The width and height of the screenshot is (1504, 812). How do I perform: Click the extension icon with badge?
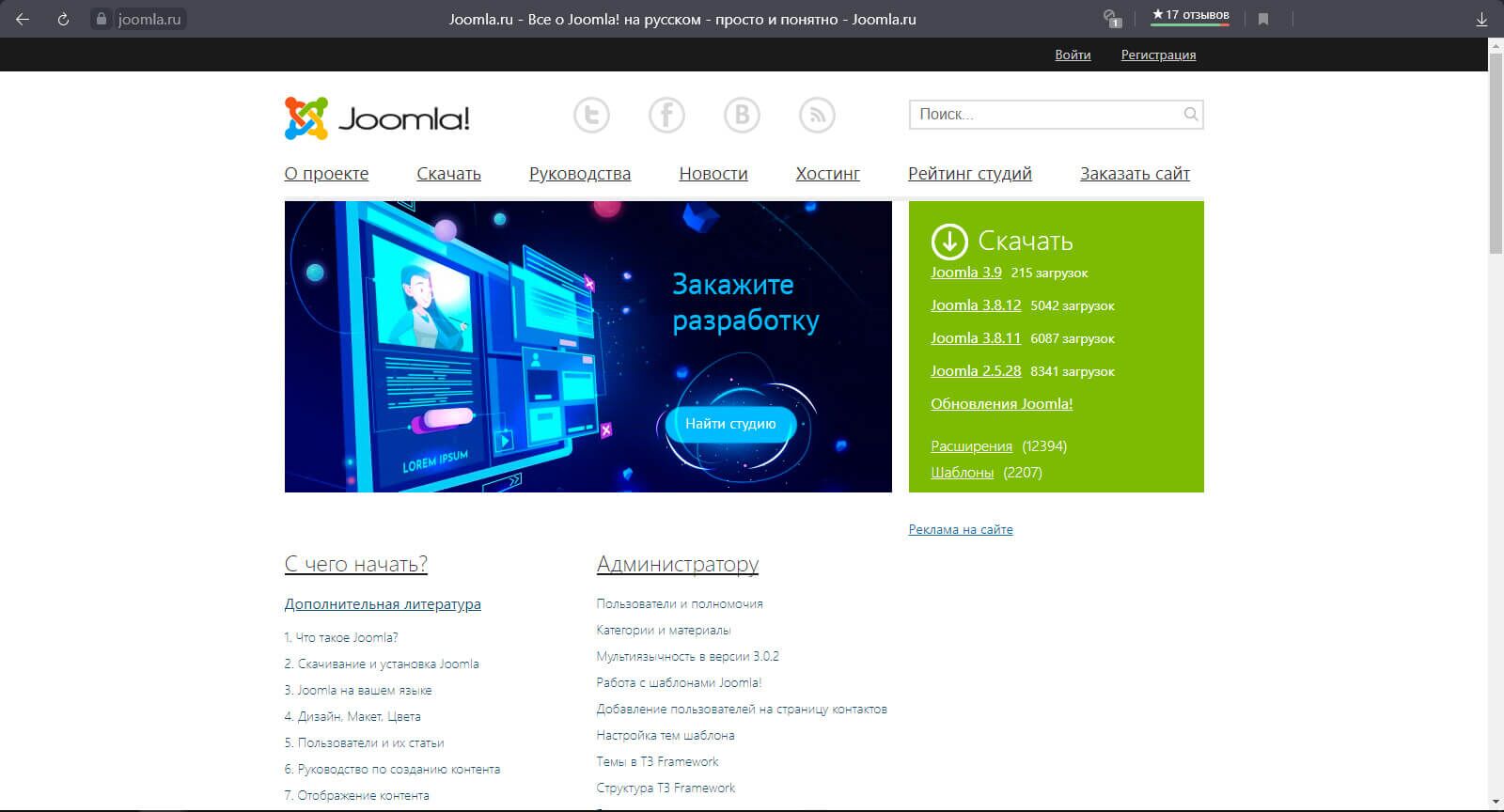click(x=1112, y=19)
